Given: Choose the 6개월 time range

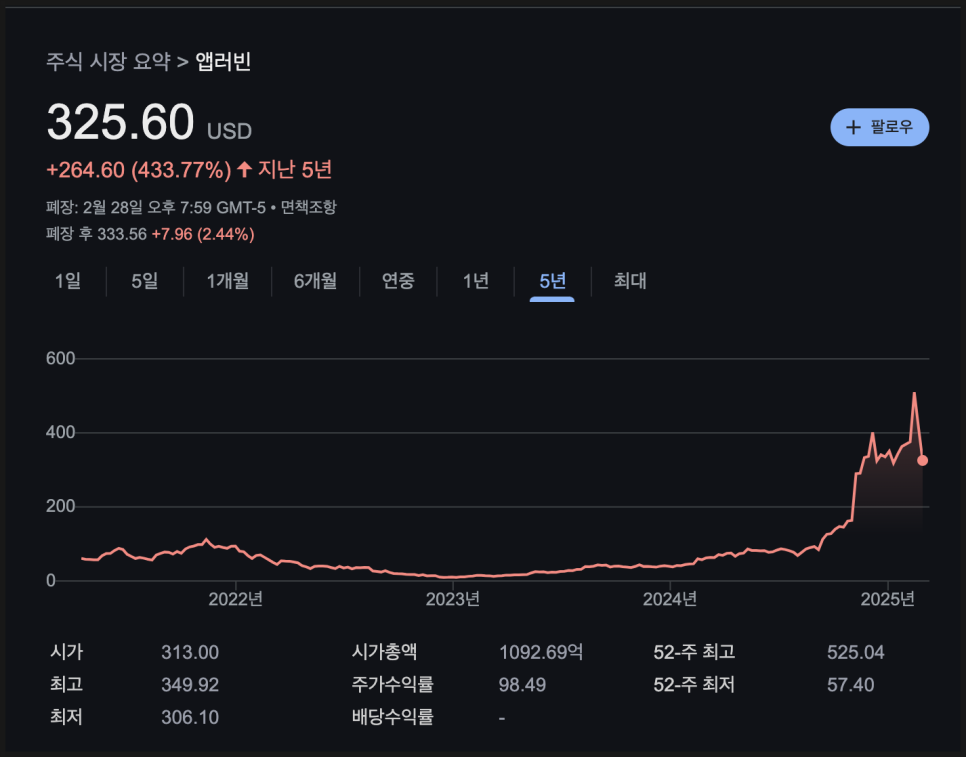Looking at the screenshot, I should [315, 281].
